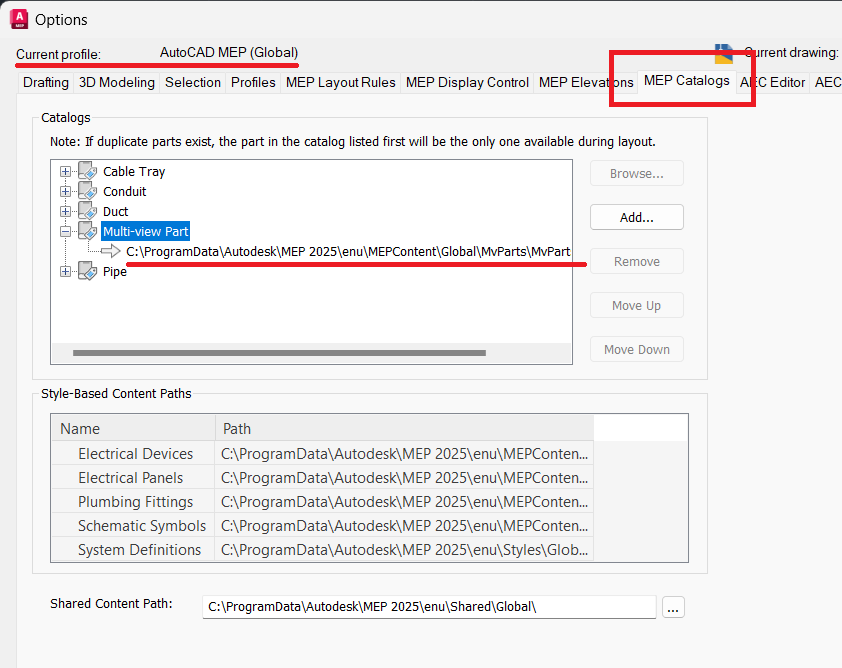Screen dimensions: 842x668
Task: Click the System Definitions path cell
Action: pyautogui.click(x=404, y=550)
